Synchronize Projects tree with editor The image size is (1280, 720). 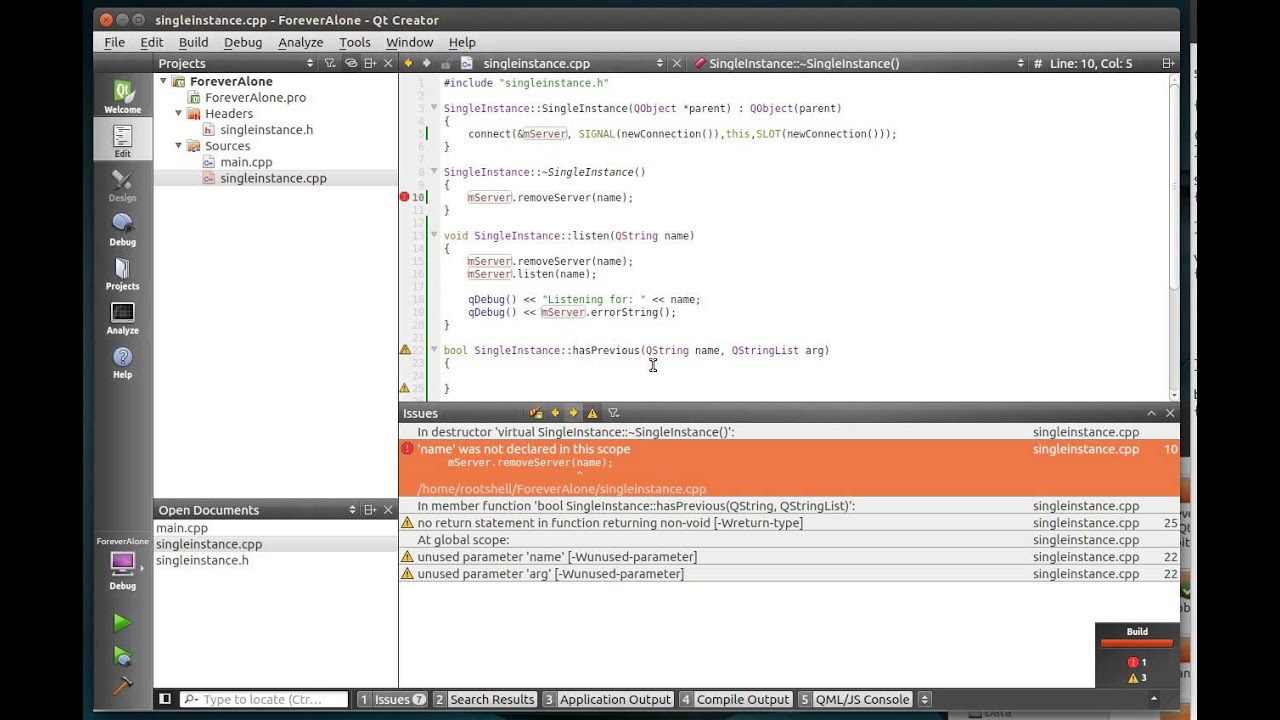pos(351,63)
